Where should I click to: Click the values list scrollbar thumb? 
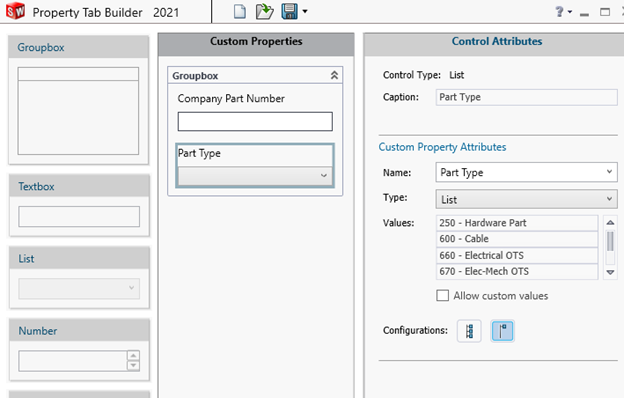(x=610, y=242)
